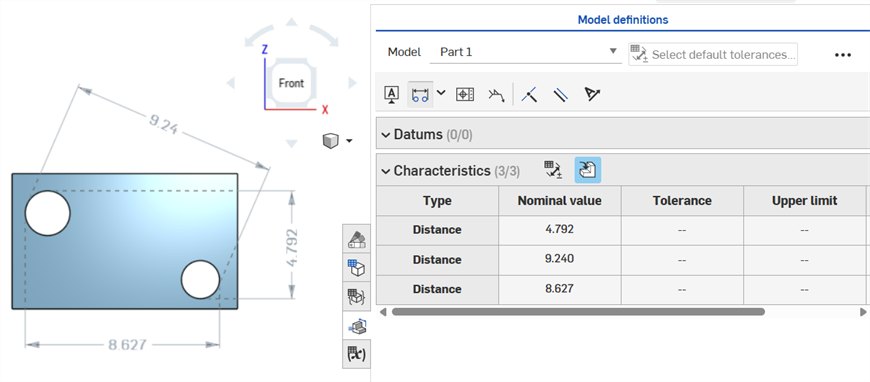The height and width of the screenshot is (382, 870).
Task: Select the angle construction tool icon
Action: (592, 94)
